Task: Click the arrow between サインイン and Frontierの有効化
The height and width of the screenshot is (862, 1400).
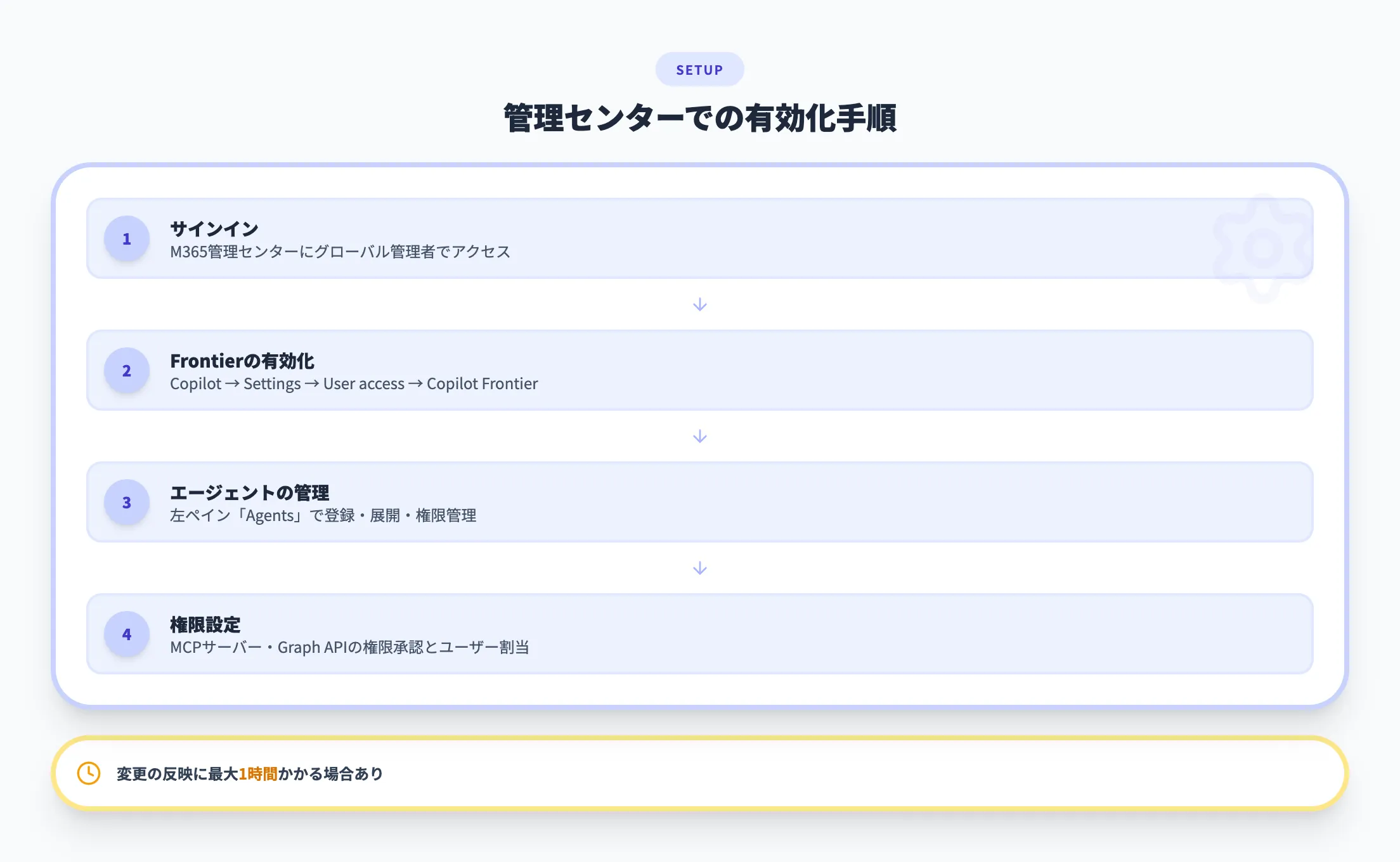Action: pos(699,304)
